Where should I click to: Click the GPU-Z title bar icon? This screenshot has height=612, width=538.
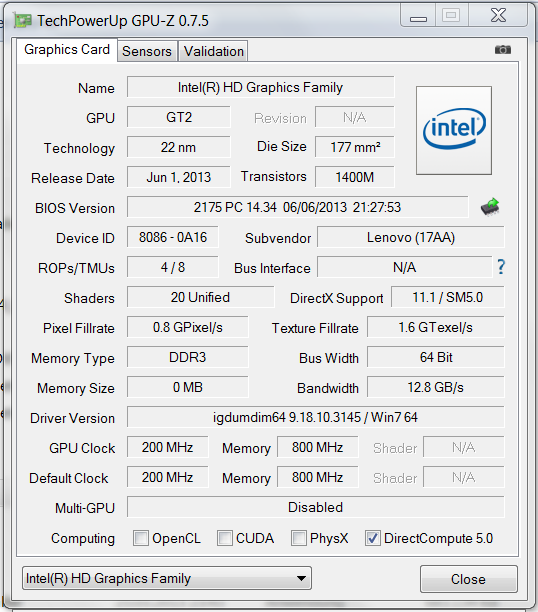(22, 21)
